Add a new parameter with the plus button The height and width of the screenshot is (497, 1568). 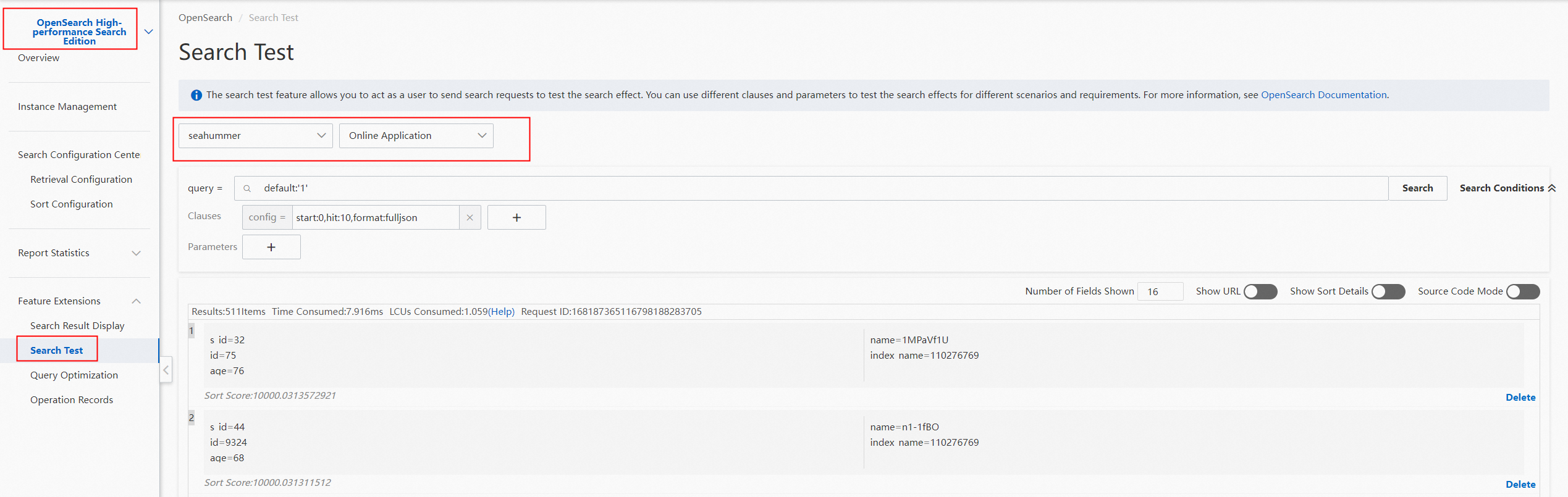271,247
